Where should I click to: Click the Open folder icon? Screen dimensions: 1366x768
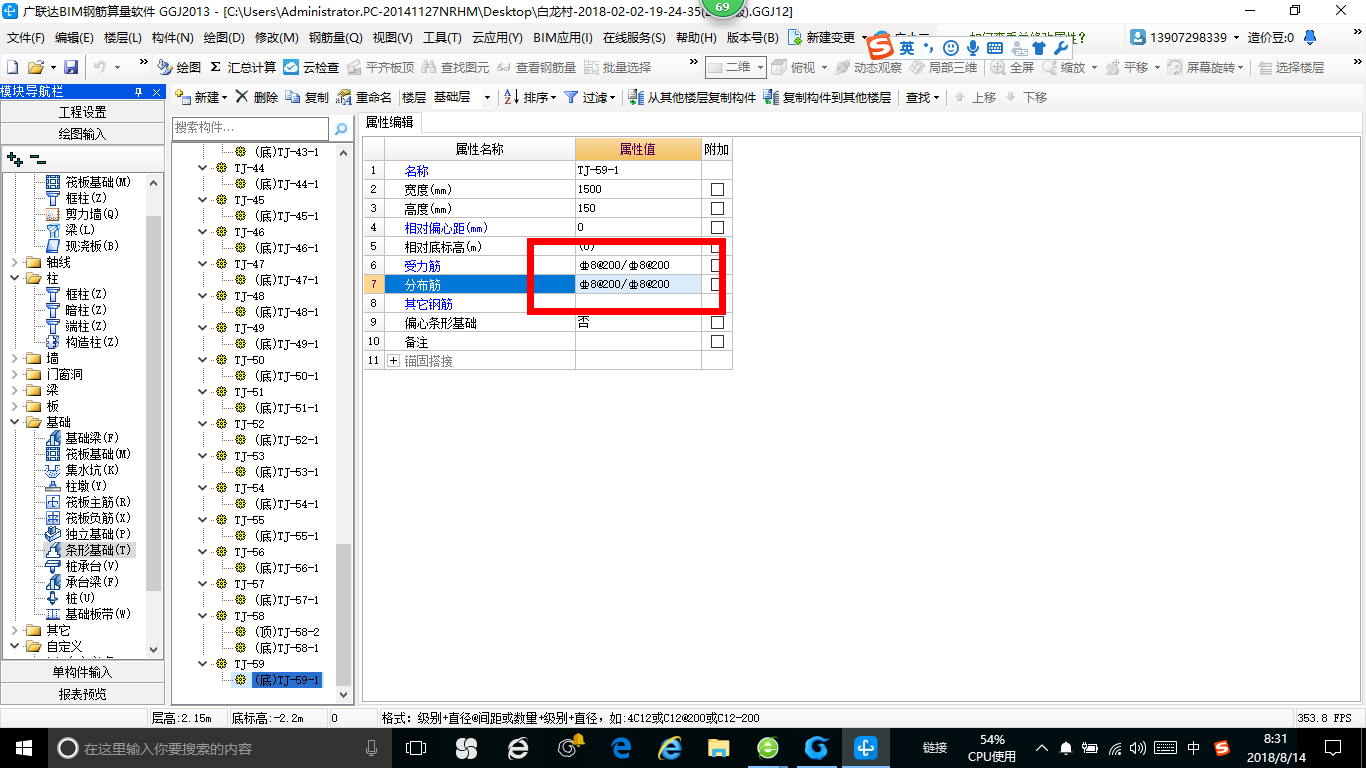35,67
